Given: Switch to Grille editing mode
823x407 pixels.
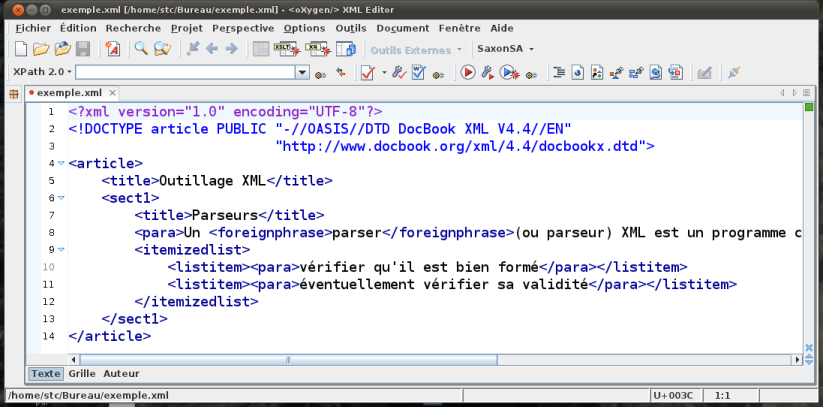Looking at the screenshot, I should [82, 373].
